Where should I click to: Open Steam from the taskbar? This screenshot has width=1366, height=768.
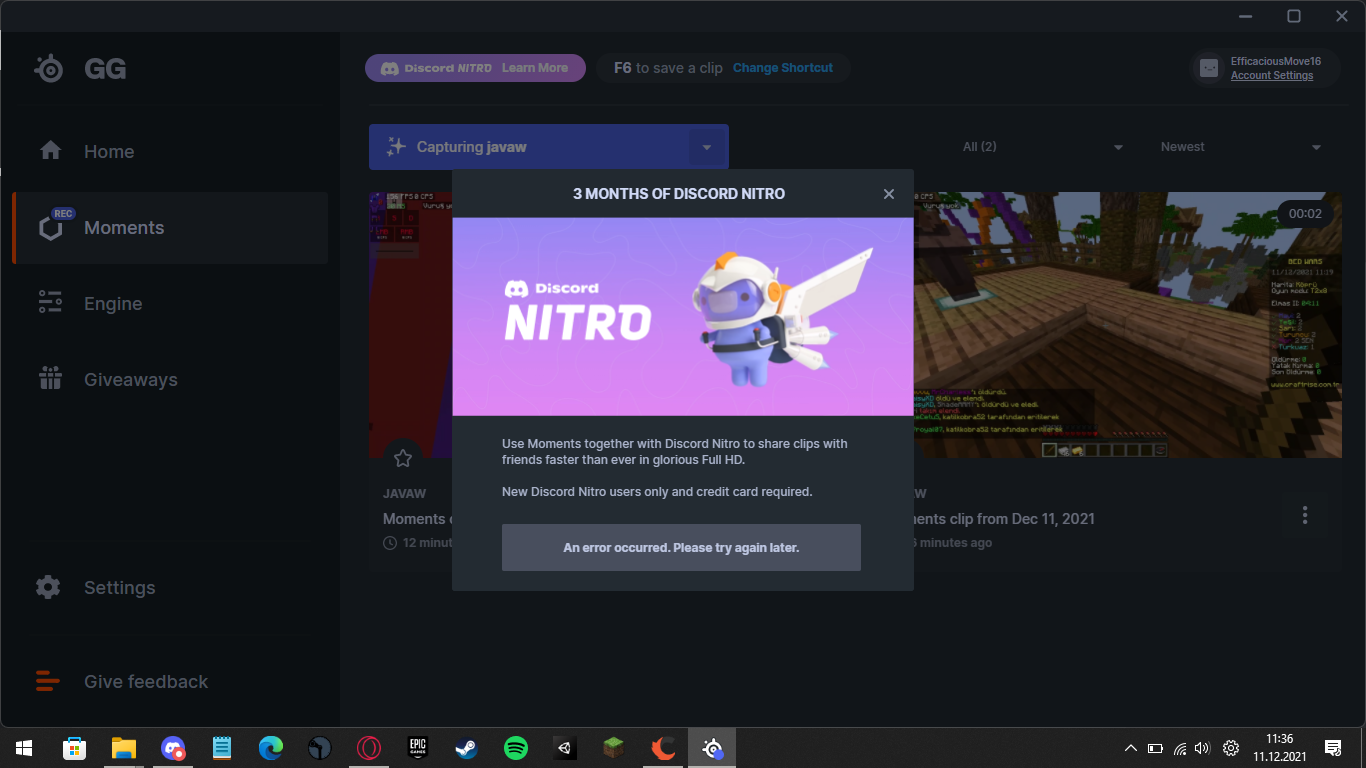pos(467,748)
